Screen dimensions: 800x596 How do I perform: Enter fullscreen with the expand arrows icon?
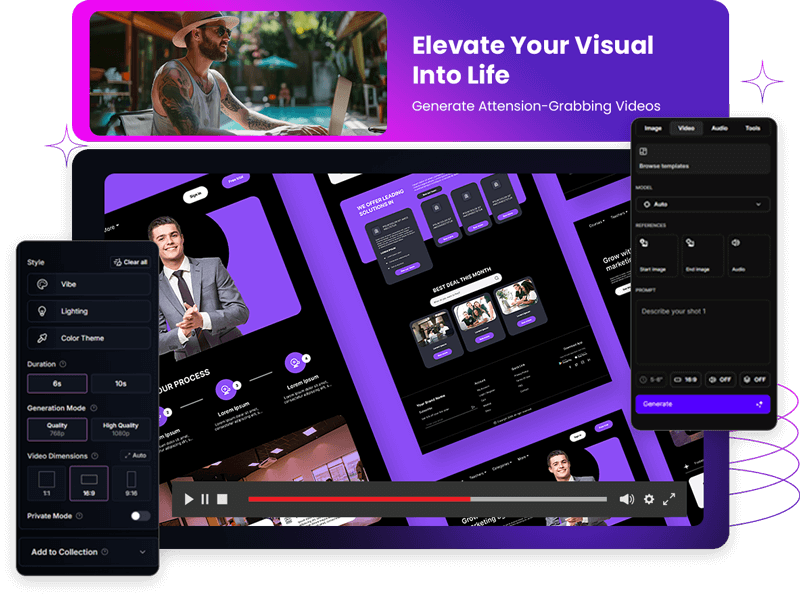pos(670,499)
